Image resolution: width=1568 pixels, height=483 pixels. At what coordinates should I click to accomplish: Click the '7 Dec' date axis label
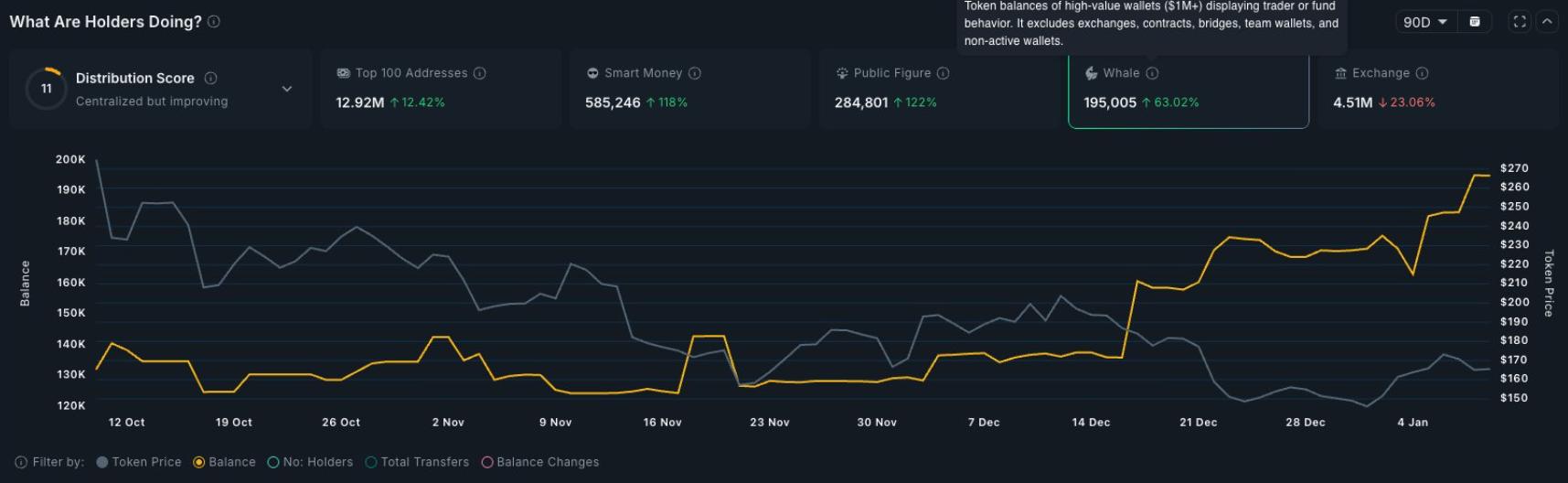pyautogui.click(x=984, y=423)
